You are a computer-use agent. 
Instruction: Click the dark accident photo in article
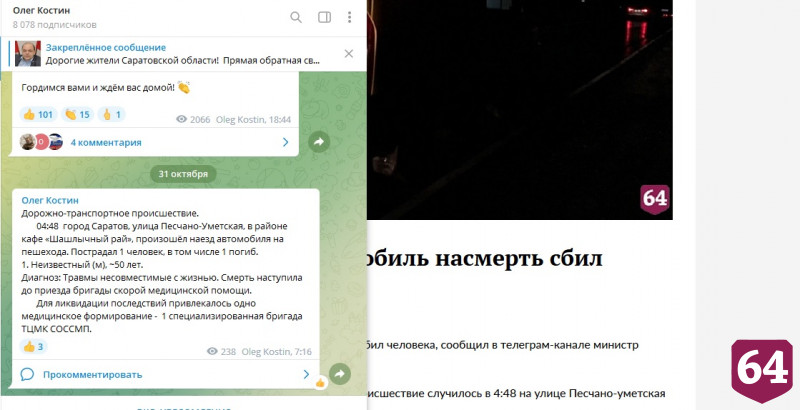point(519,110)
